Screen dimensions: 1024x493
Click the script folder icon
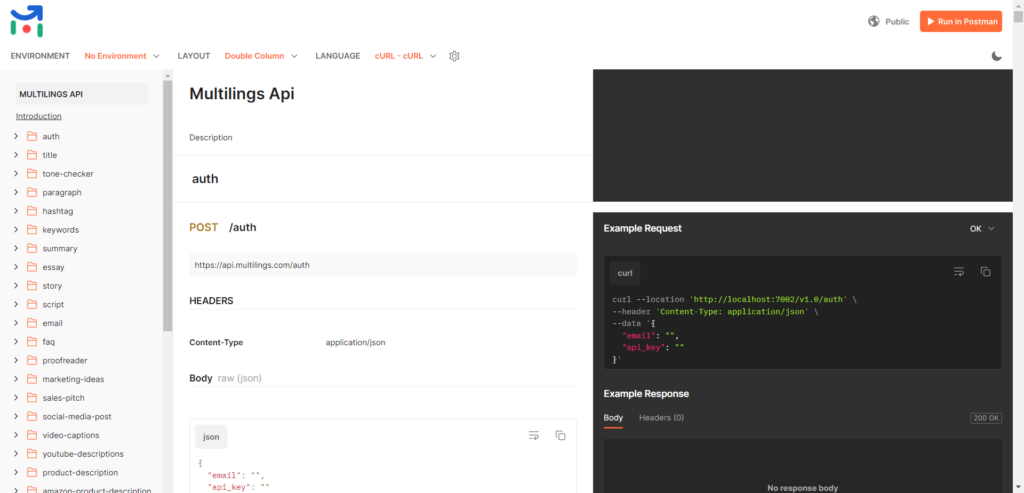(31, 304)
